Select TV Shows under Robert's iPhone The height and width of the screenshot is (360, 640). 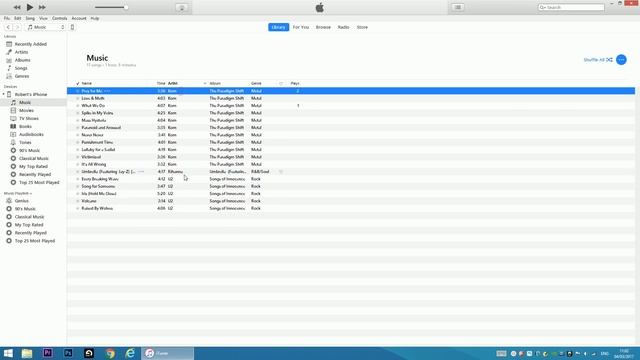[29, 118]
